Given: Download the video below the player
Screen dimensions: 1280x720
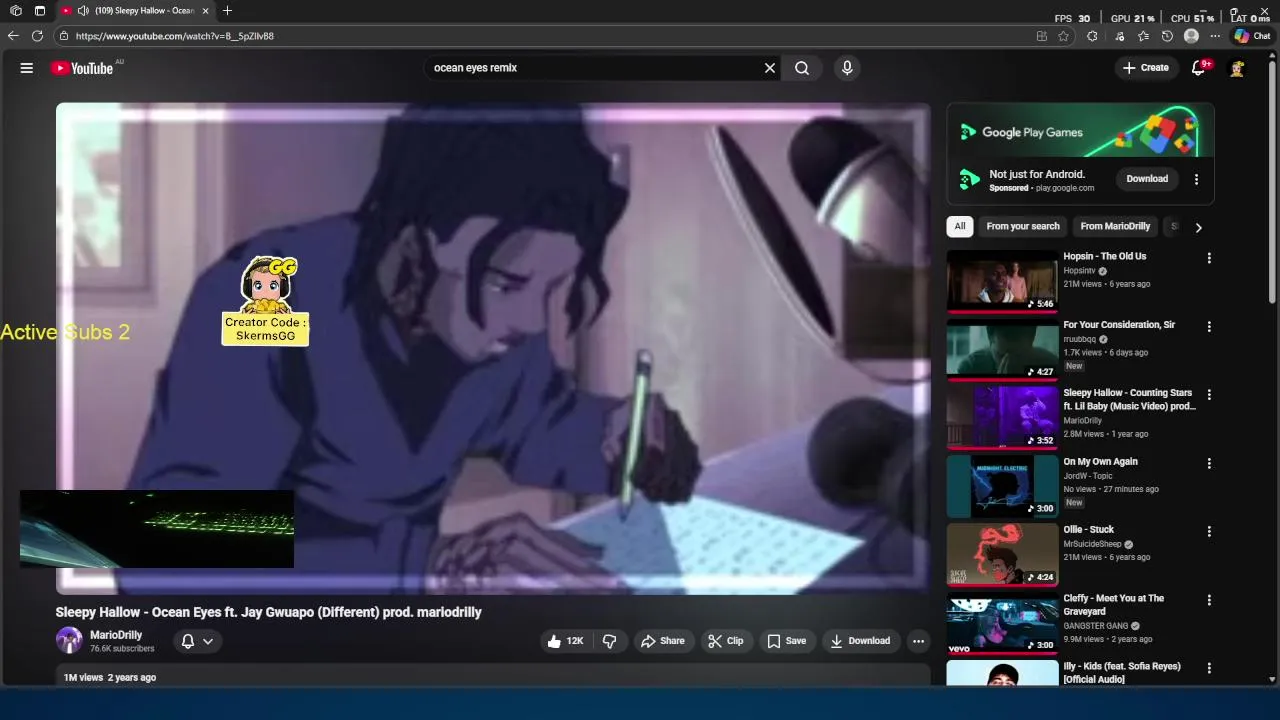Looking at the screenshot, I should (860, 641).
